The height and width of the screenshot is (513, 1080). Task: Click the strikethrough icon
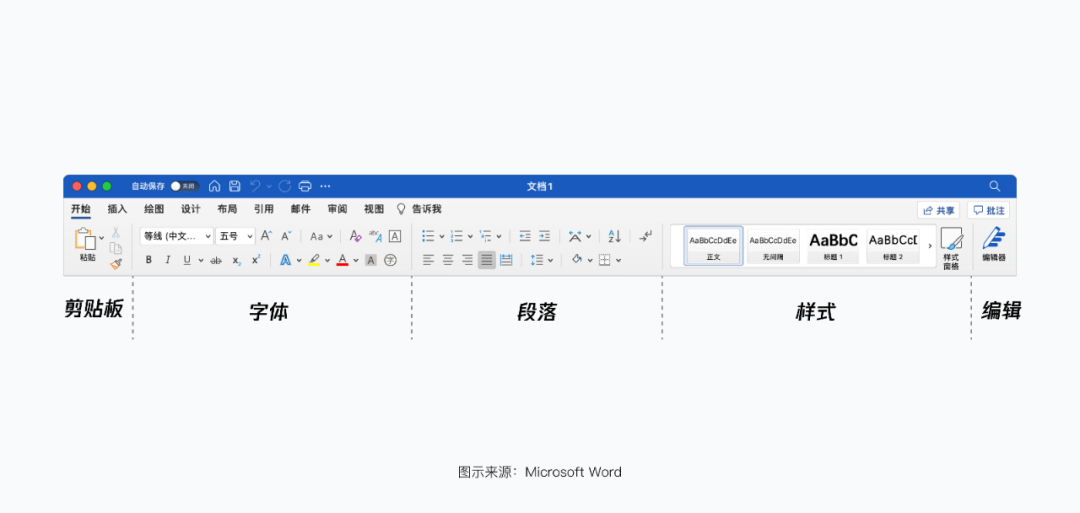point(216,260)
